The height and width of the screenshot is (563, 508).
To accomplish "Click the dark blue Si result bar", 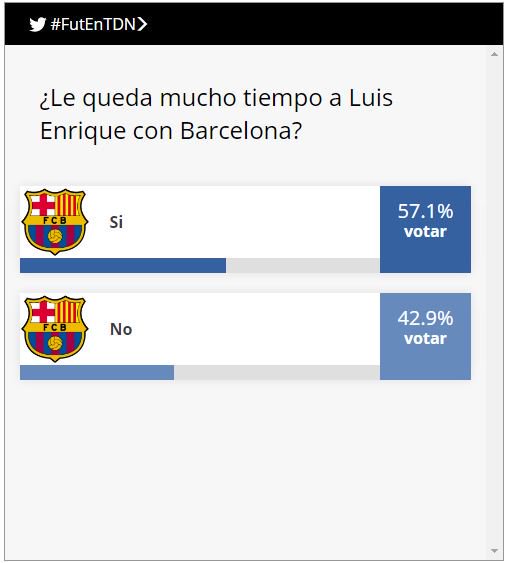I will coord(123,266).
